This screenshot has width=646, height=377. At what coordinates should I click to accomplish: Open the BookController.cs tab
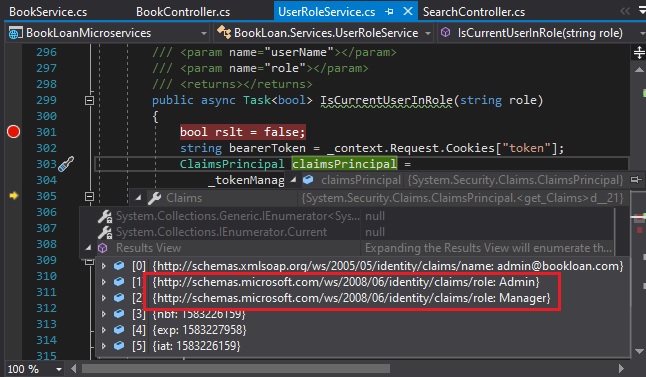tap(183, 12)
